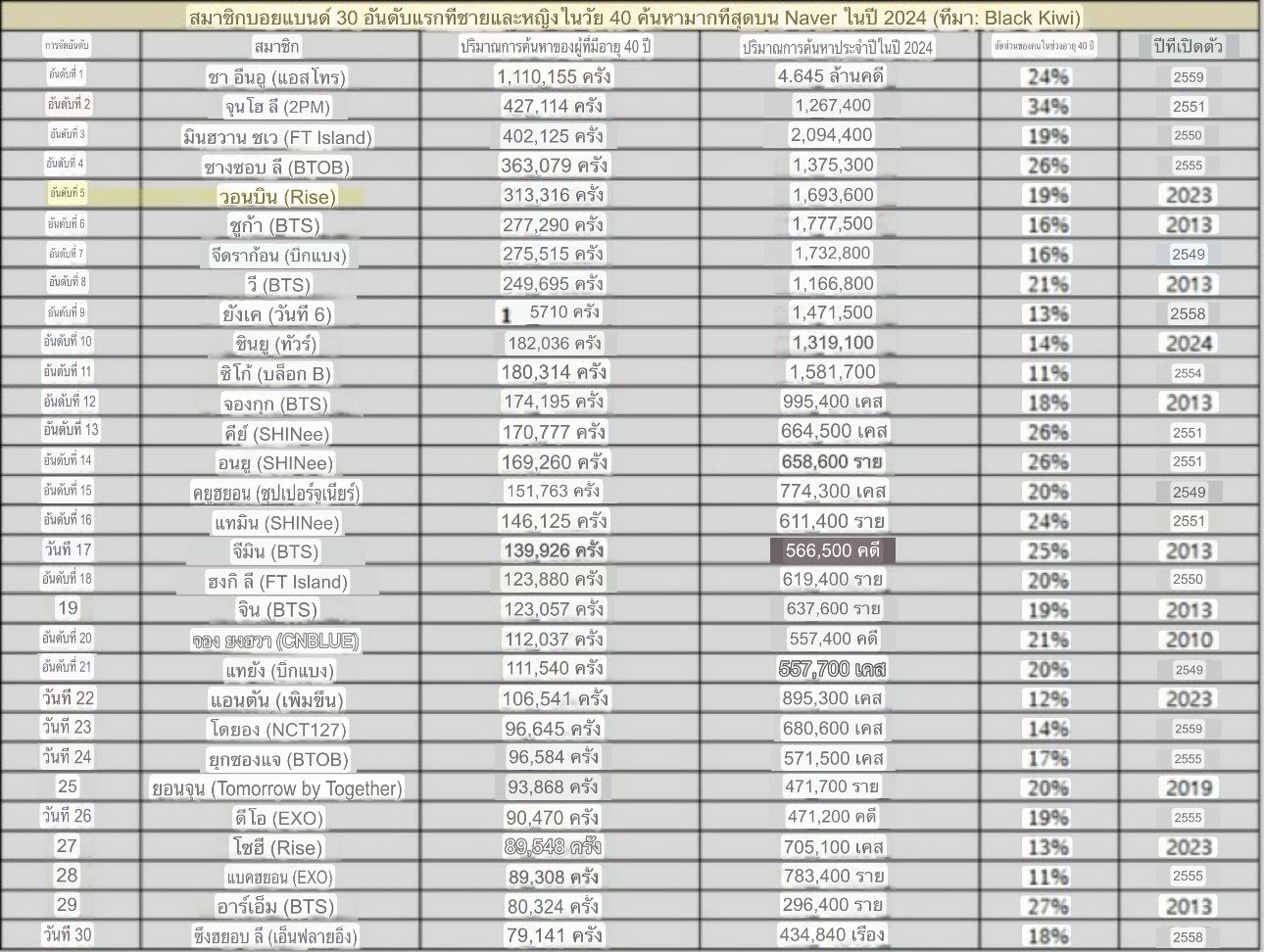Click the year '2010' in จอง ยงฮวา's row
The width and height of the screenshot is (1264, 952).
tap(1189, 641)
